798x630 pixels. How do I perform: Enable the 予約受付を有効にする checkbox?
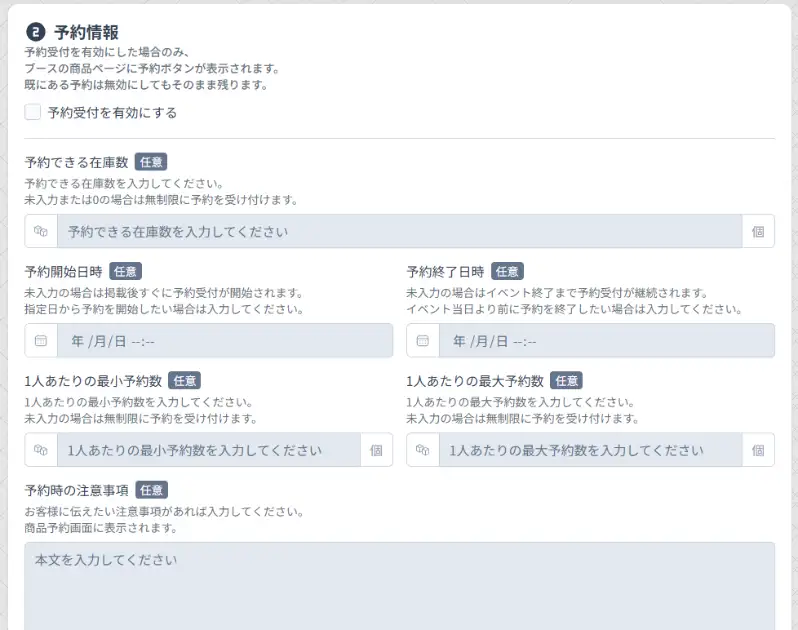point(33,113)
